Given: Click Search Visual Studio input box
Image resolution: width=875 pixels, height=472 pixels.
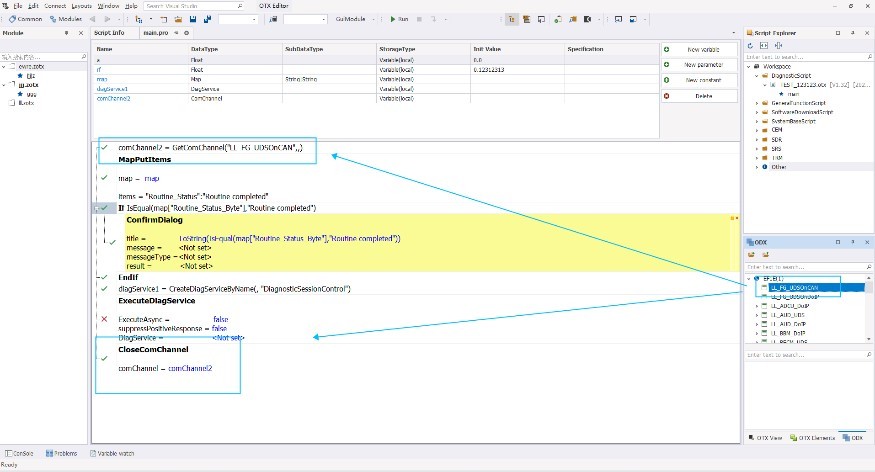Looking at the screenshot, I should (x=194, y=6).
